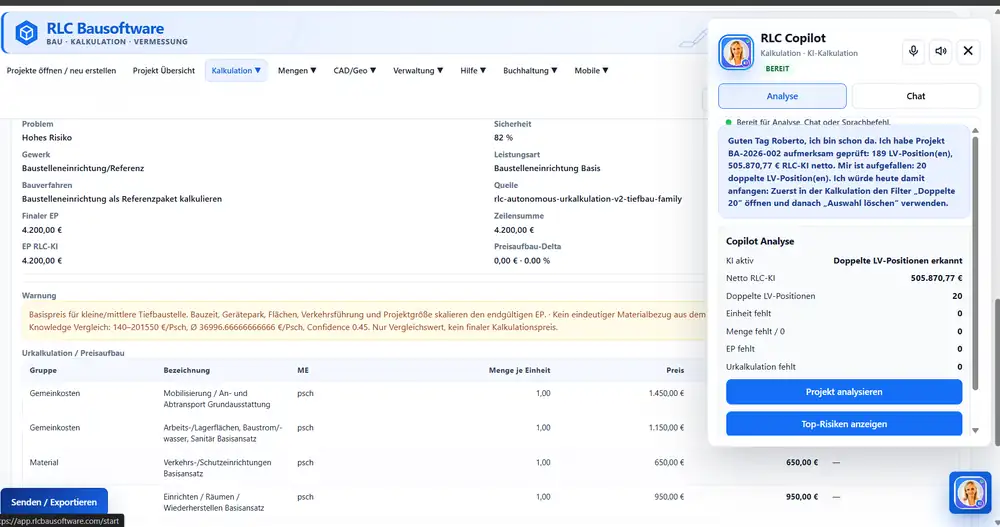This screenshot has width=1000, height=527.
Task: Click the price 1.450,00 € cell
Action: pyautogui.click(x=666, y=394)
